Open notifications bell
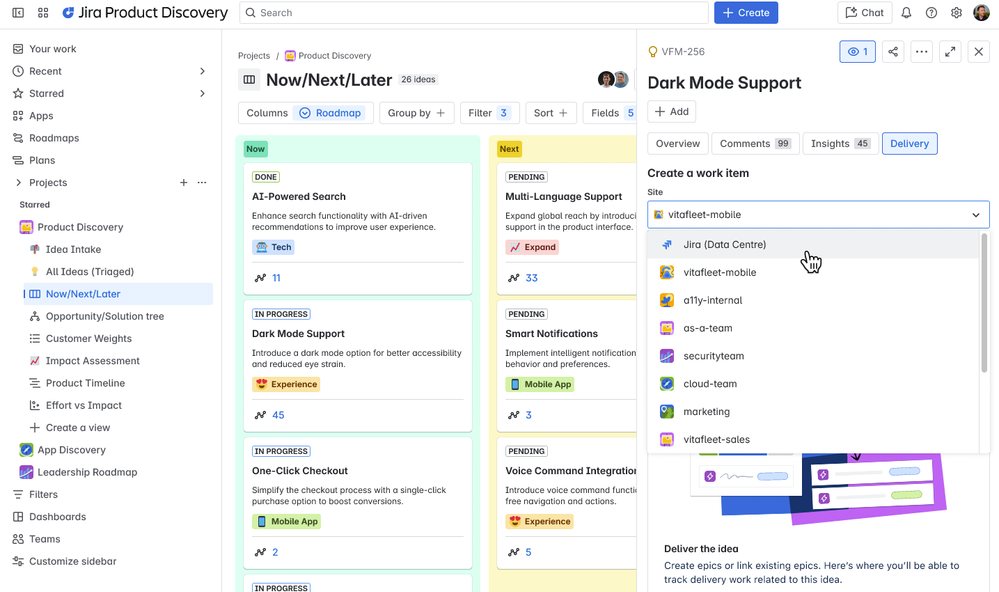 pyautogui.click(x=906, y=13)
